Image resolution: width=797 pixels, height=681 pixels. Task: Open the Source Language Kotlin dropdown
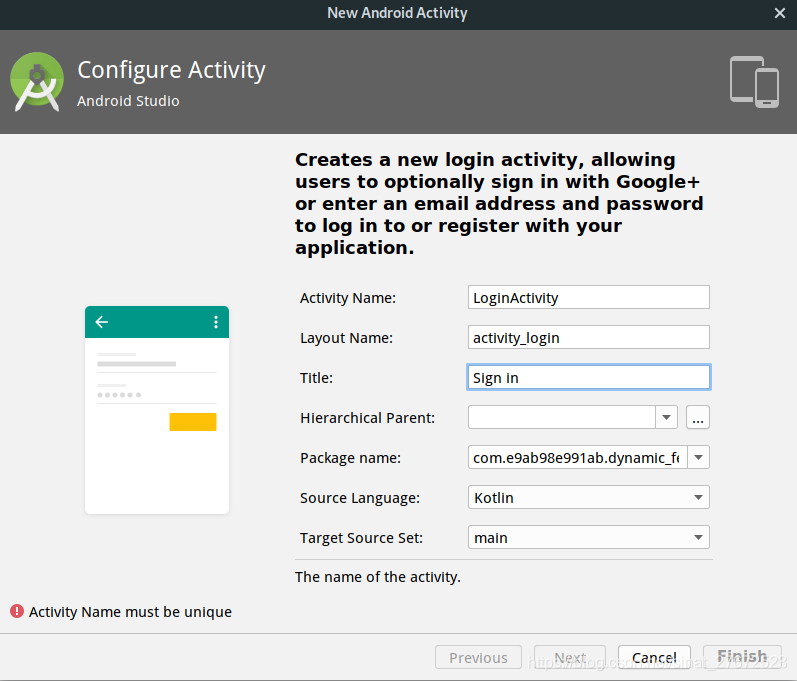click(x=589, y=498)
